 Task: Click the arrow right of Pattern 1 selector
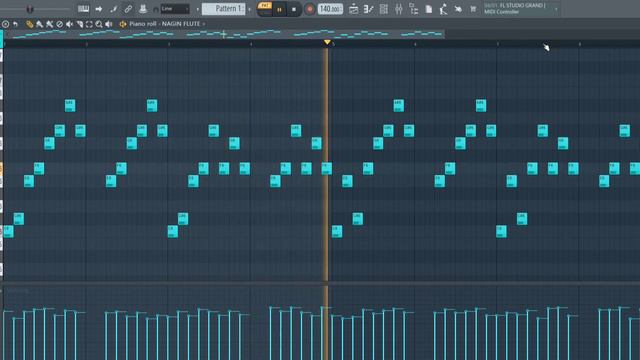pyautogui.click(x=249, y=9)
